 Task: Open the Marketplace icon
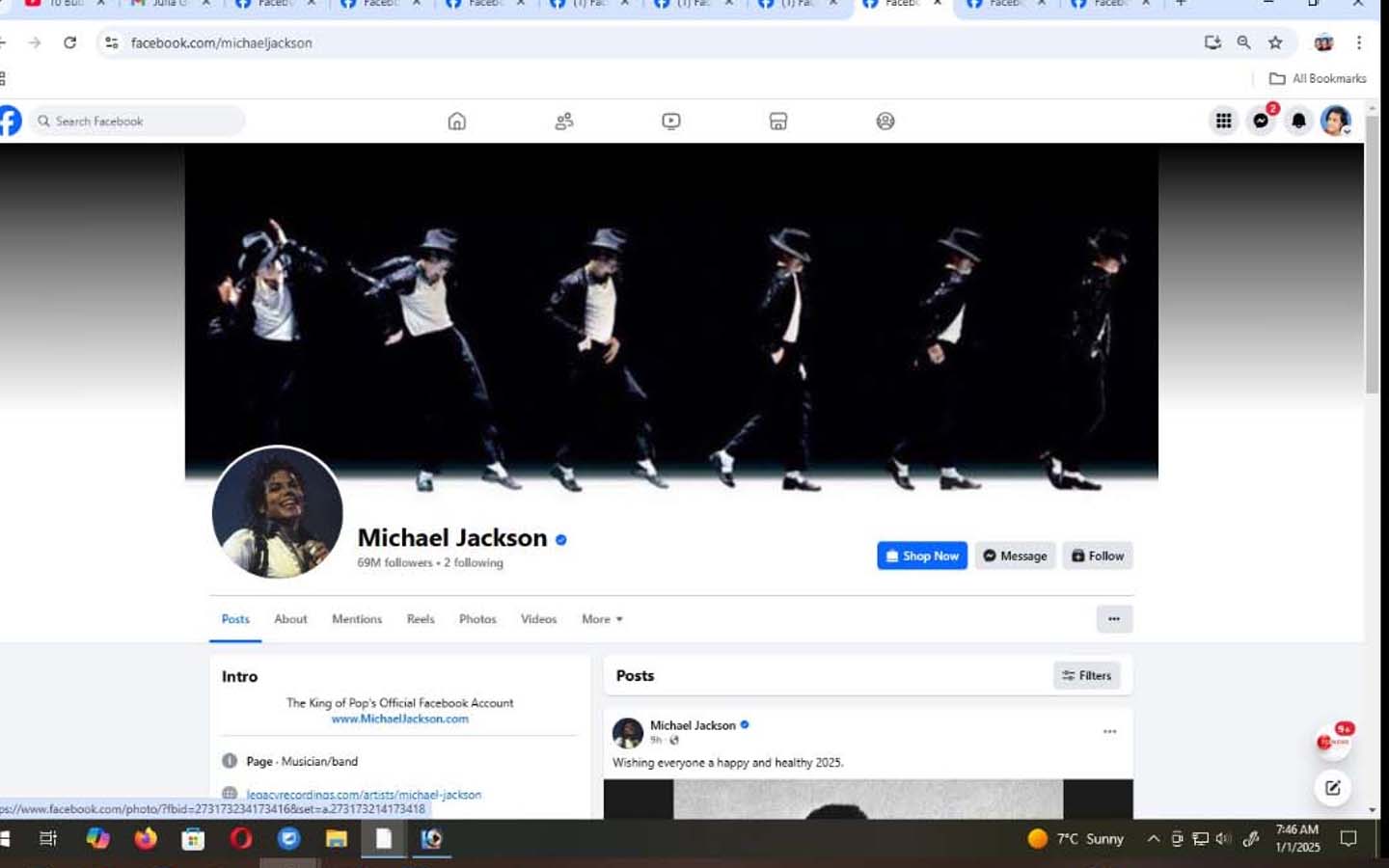(x=778, y=121)
